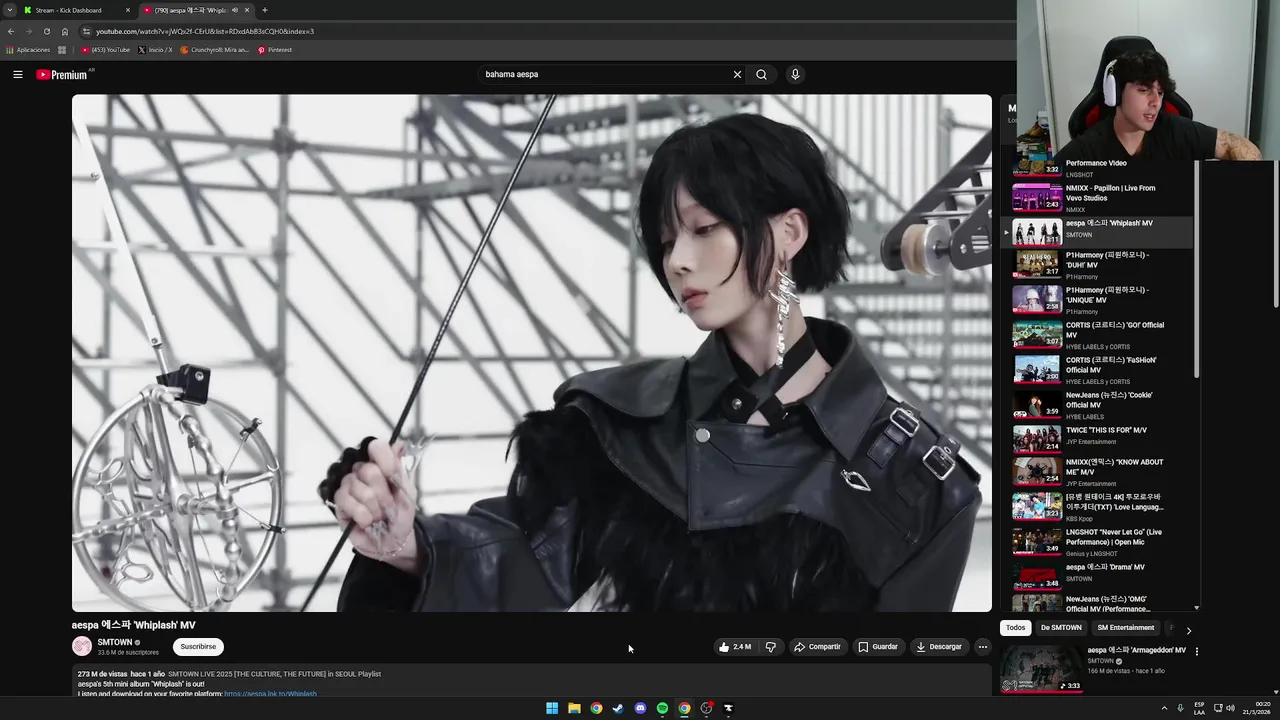Open the YouTube guide hamburger menu
The image size is (1280, 720).
coord(18,74)
